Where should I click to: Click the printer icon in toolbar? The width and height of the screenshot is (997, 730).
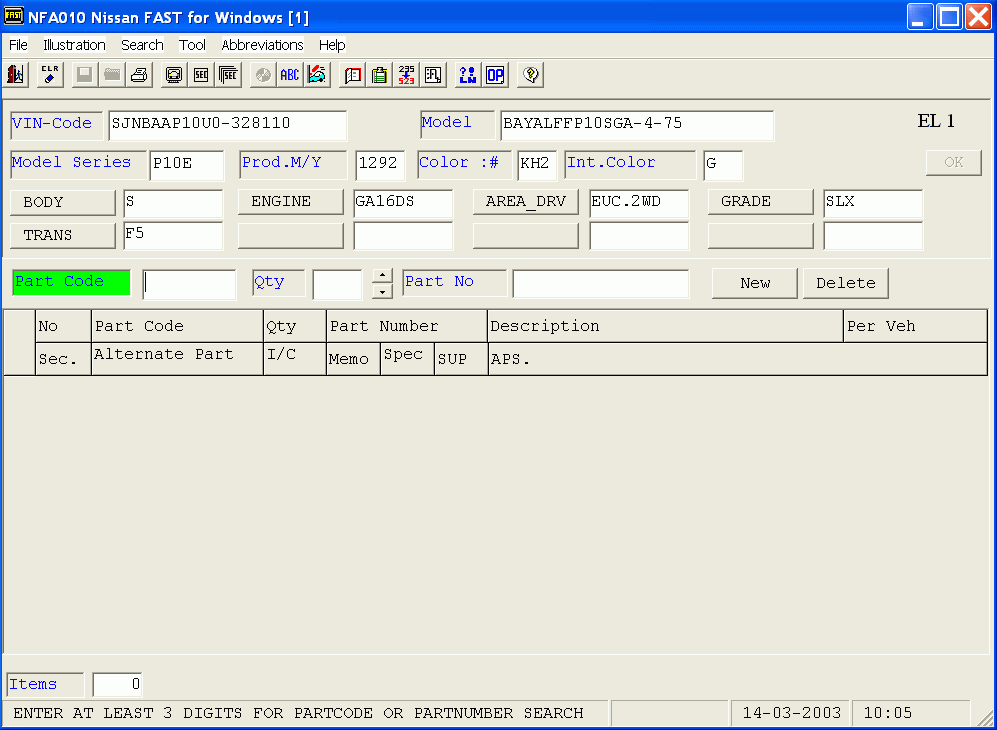point(139,75)
